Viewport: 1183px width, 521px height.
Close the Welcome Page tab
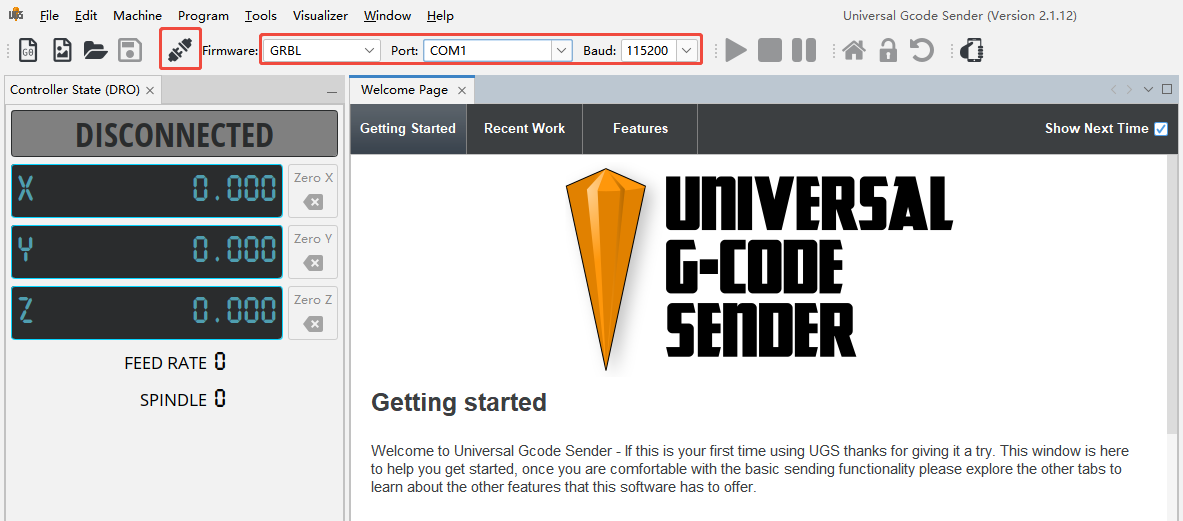coord(462,90)
